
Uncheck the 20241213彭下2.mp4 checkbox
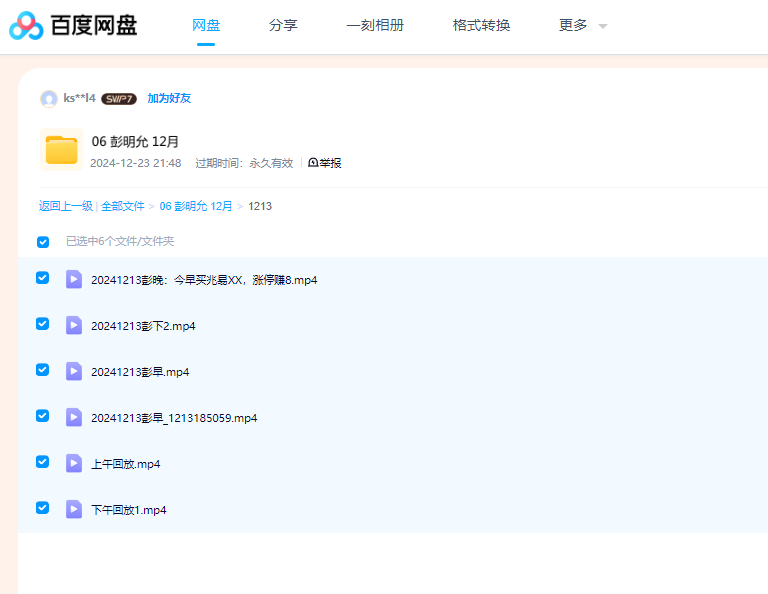(x=43, y=324)
